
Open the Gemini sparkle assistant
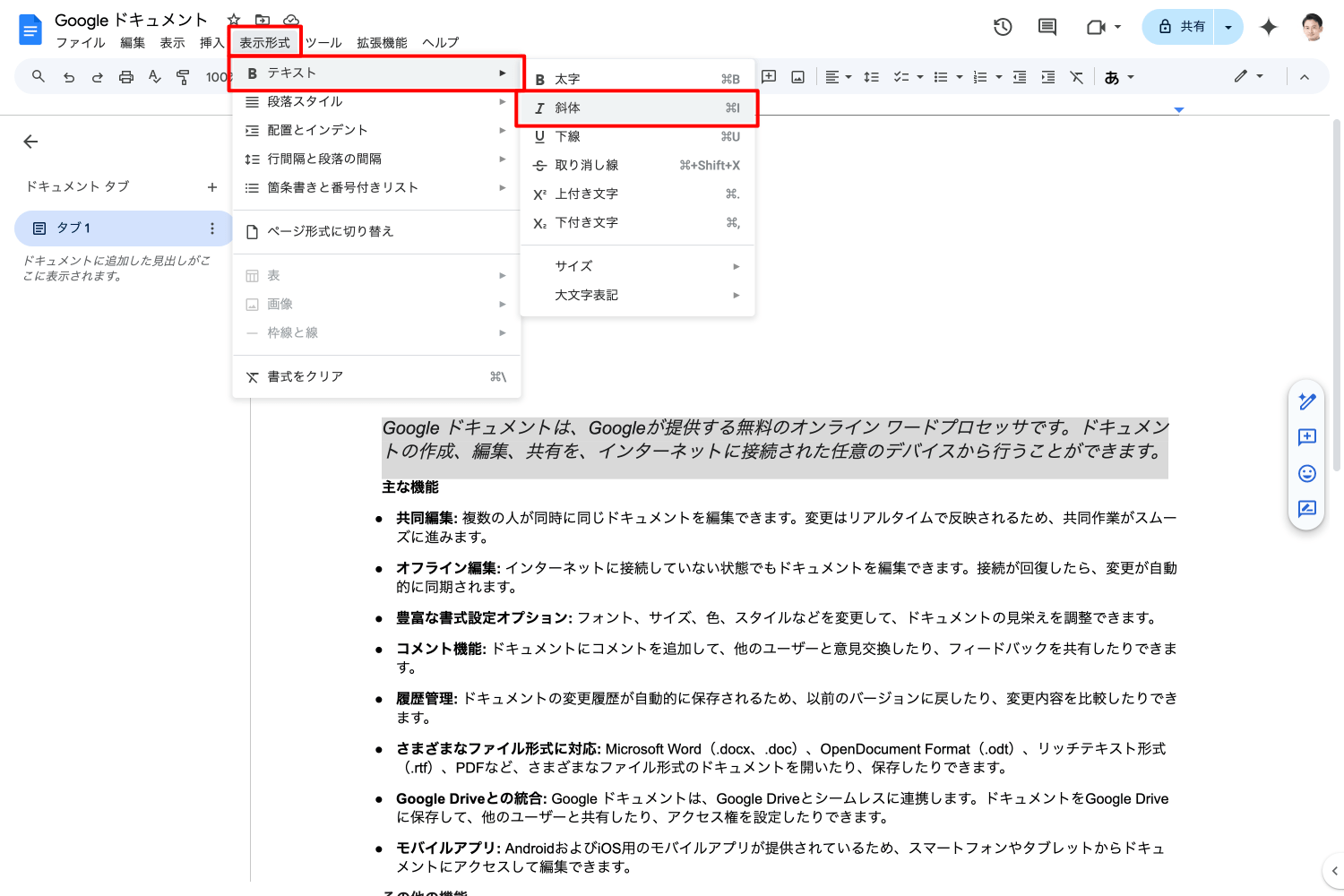coord(1269,27)
